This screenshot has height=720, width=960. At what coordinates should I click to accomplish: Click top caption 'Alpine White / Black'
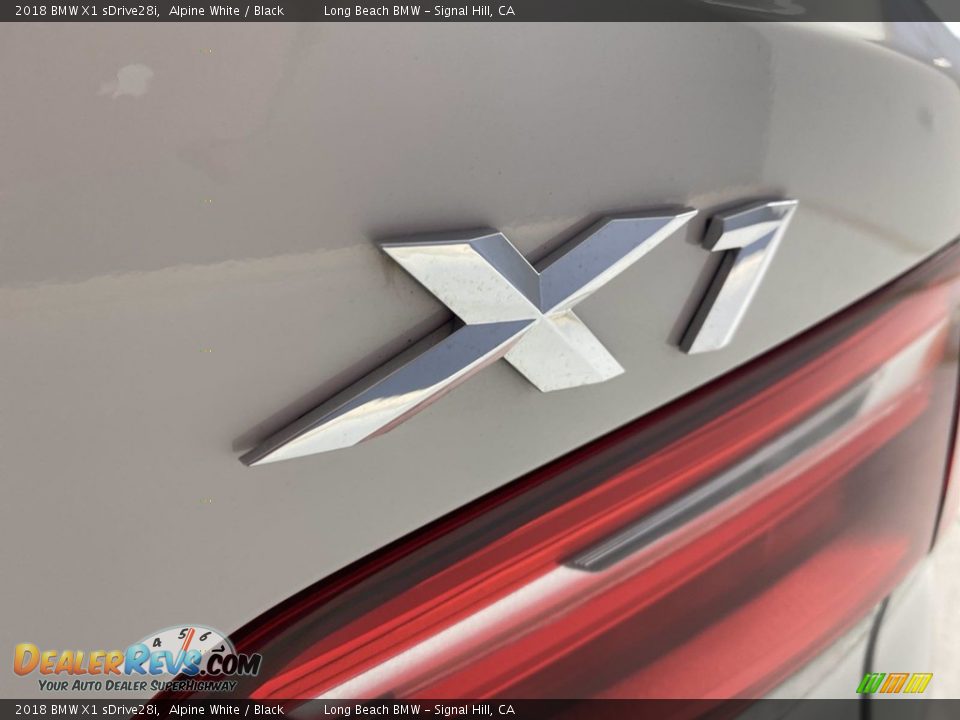click(227, 10)
